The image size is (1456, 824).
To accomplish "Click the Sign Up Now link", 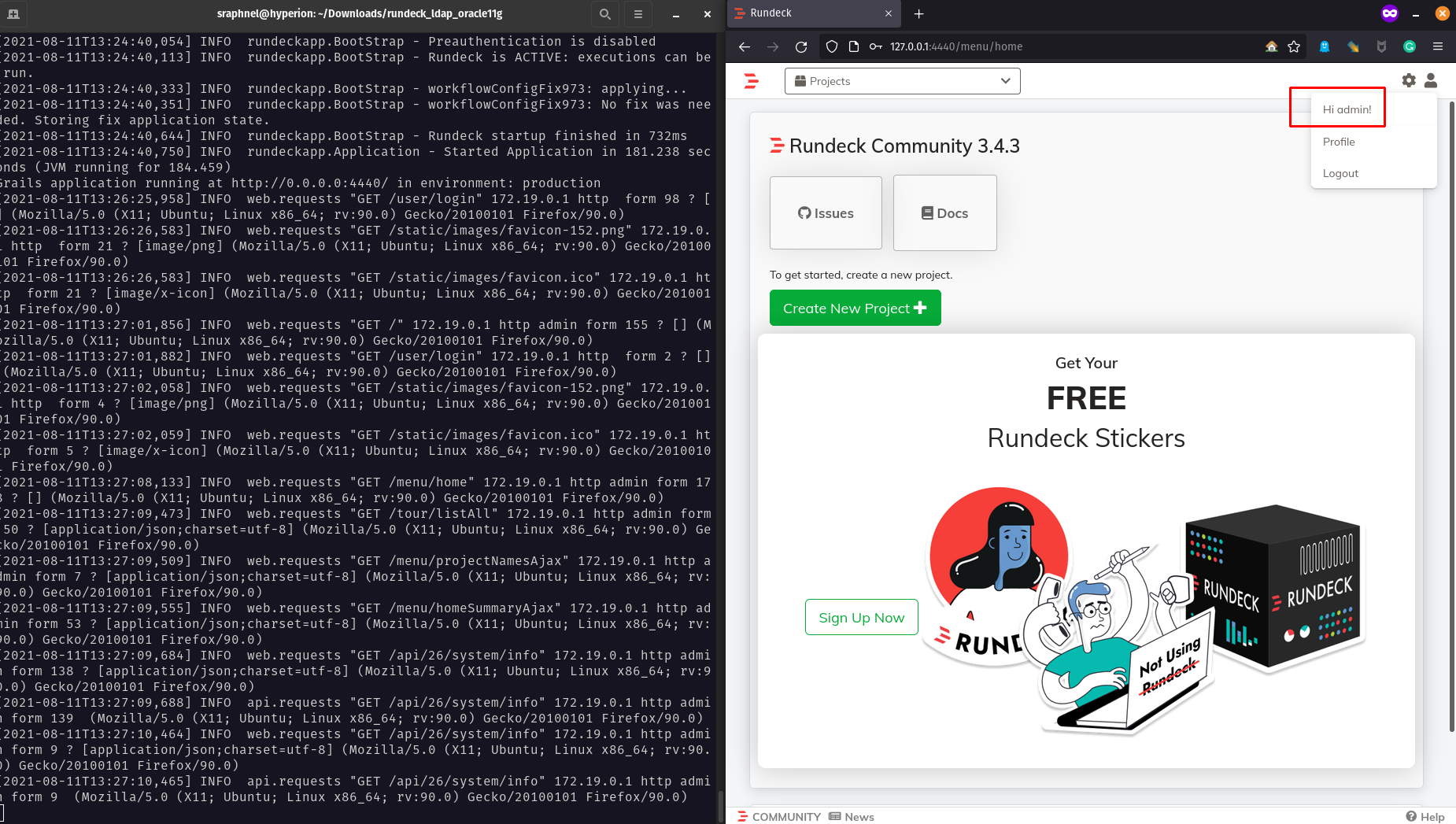I will 861,617.
